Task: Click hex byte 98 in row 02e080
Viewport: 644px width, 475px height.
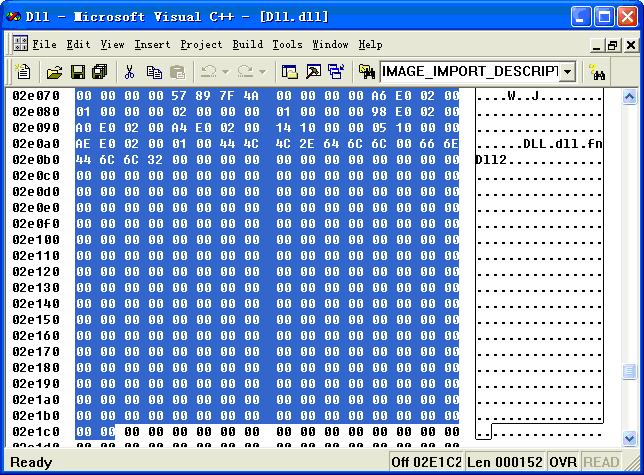Action: click(379, 112)
